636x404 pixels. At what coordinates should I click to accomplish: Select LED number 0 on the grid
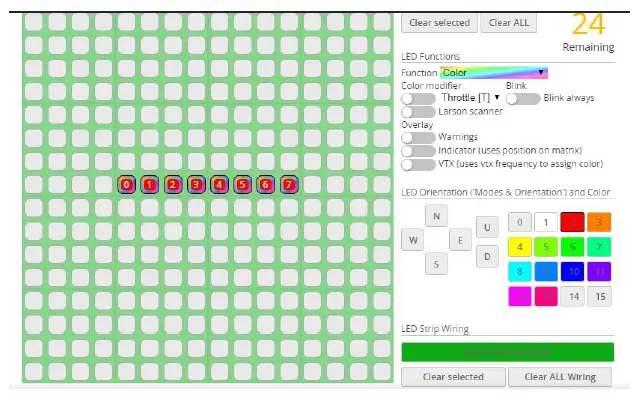click(x=127, y=185)
